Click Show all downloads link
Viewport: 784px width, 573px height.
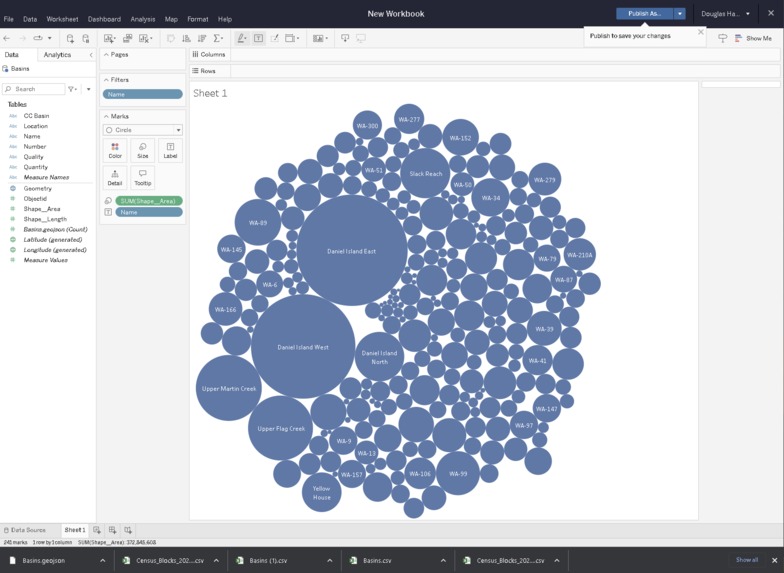[x=746, y=560]
